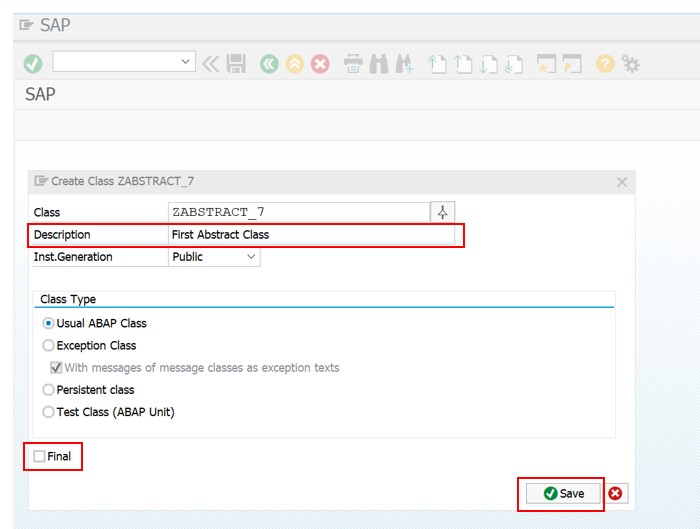700x529 pixels.
Task: Click the green Back arrow icon
Action: click(268, 64)
